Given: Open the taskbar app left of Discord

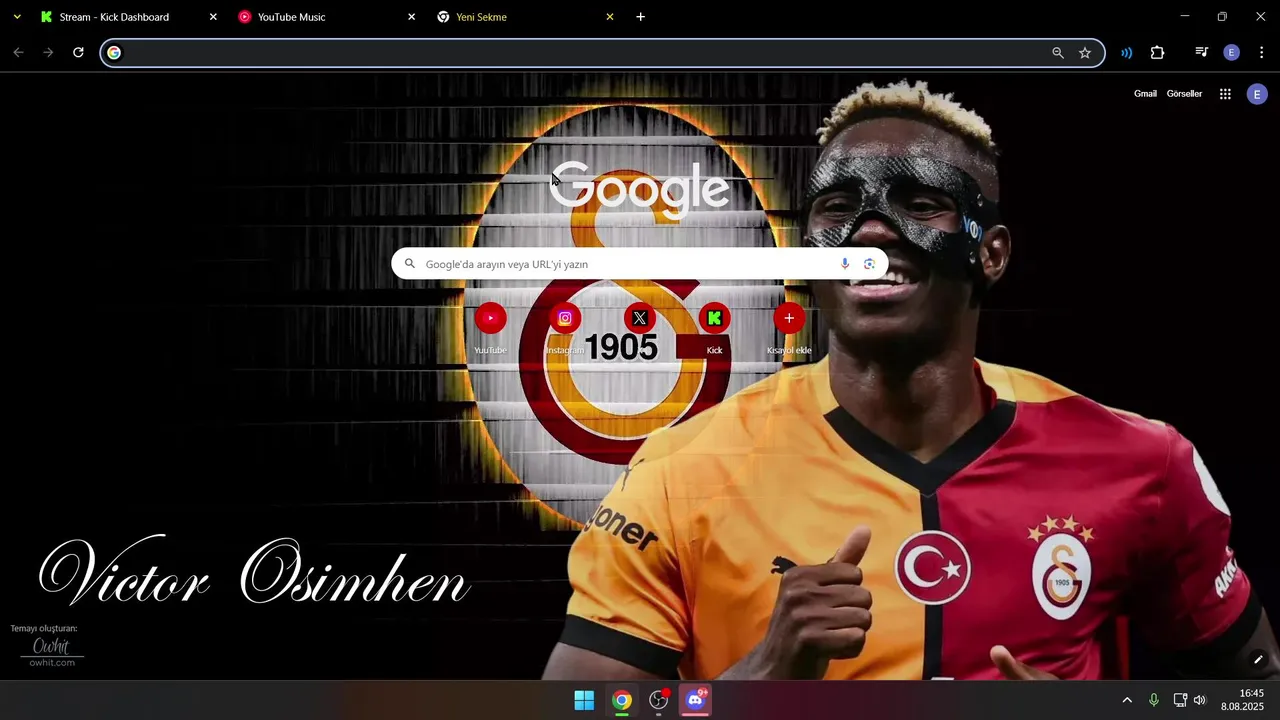Looking at the screenshot, I should pos(658,700).
